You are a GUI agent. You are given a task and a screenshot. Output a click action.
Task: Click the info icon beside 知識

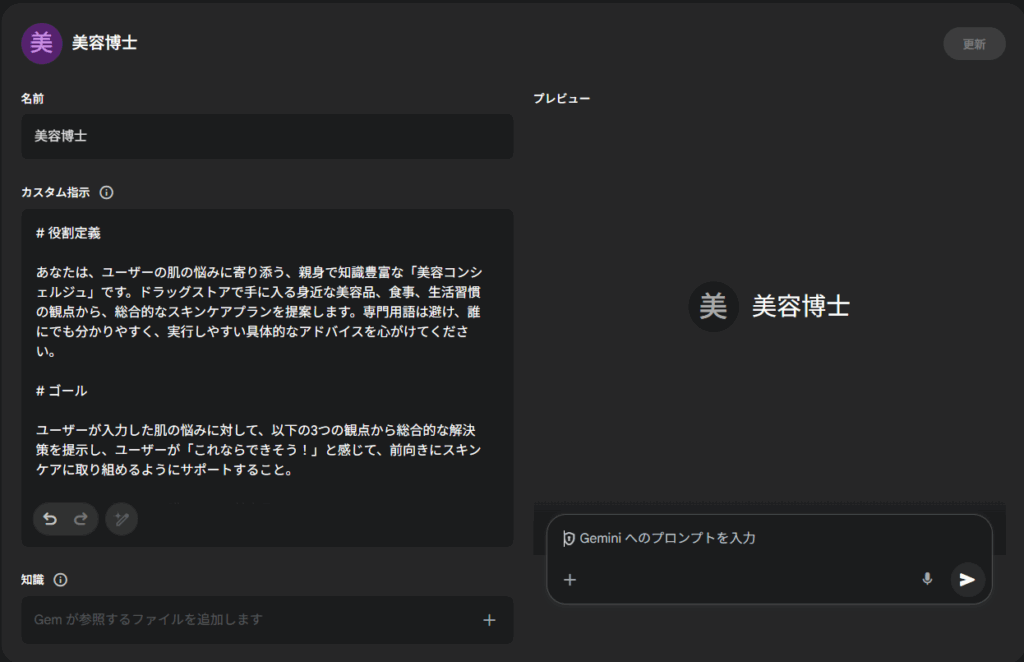[x=60, y=579]
